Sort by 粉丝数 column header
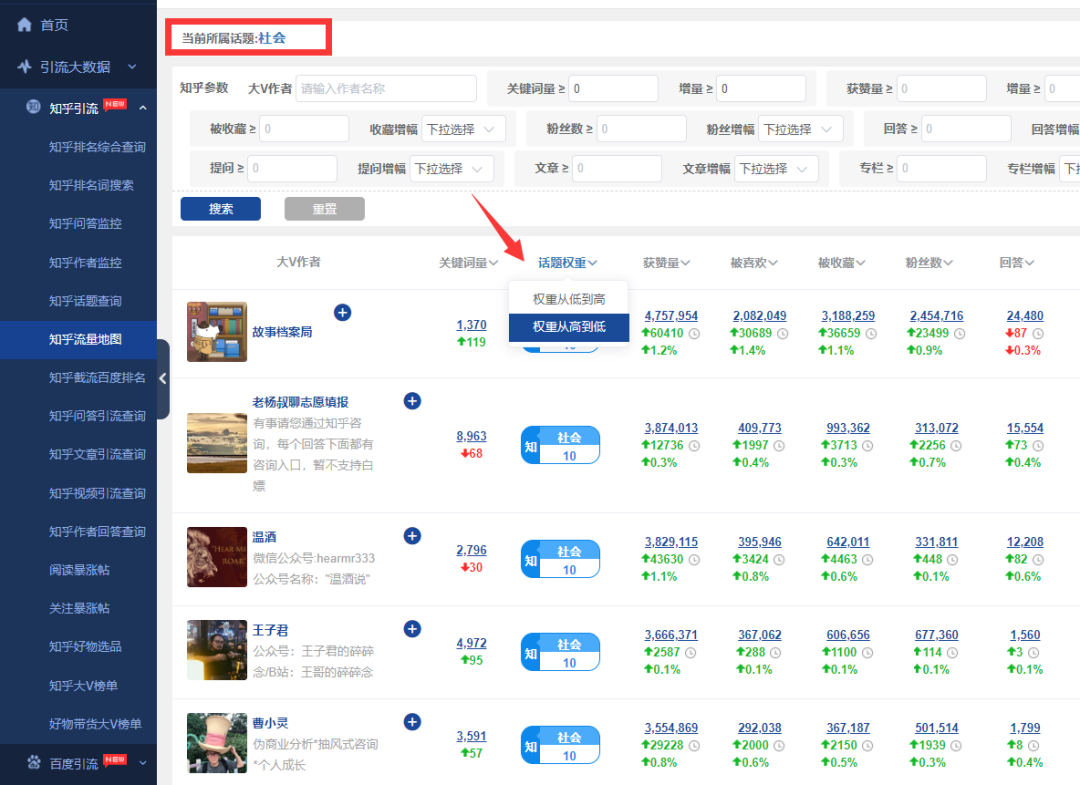The height and width of the screenshot is (785, 1080). (x=928, y=262)
